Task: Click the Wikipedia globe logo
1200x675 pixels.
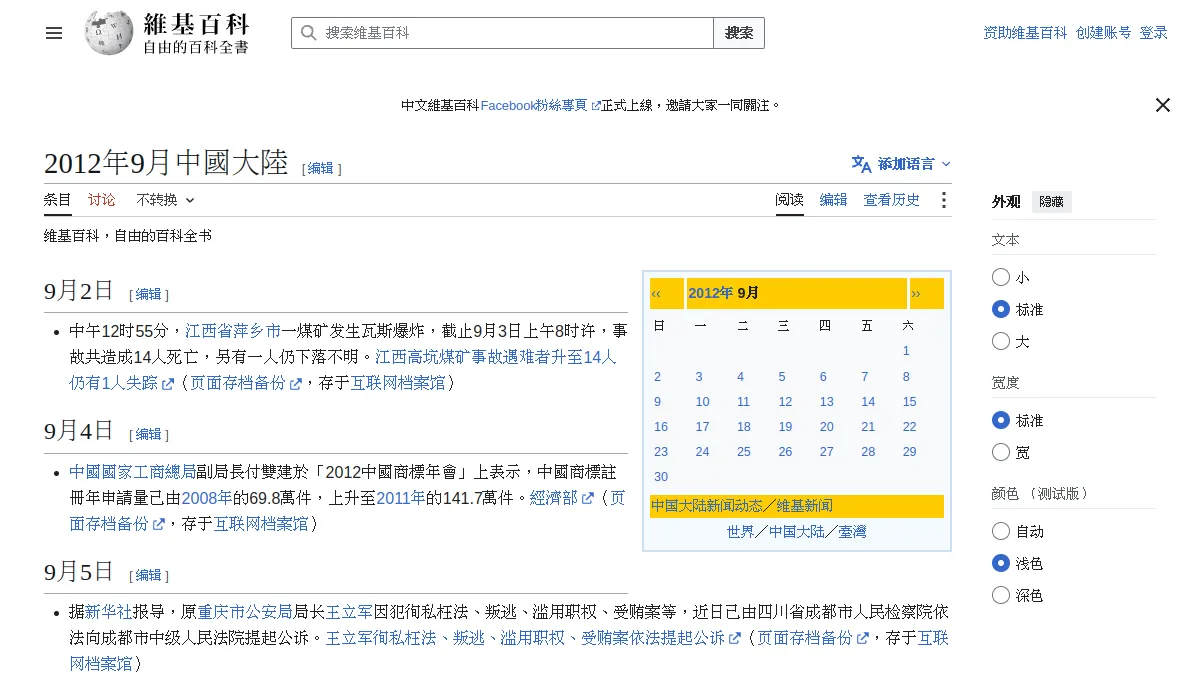Action: coord(108,33)
